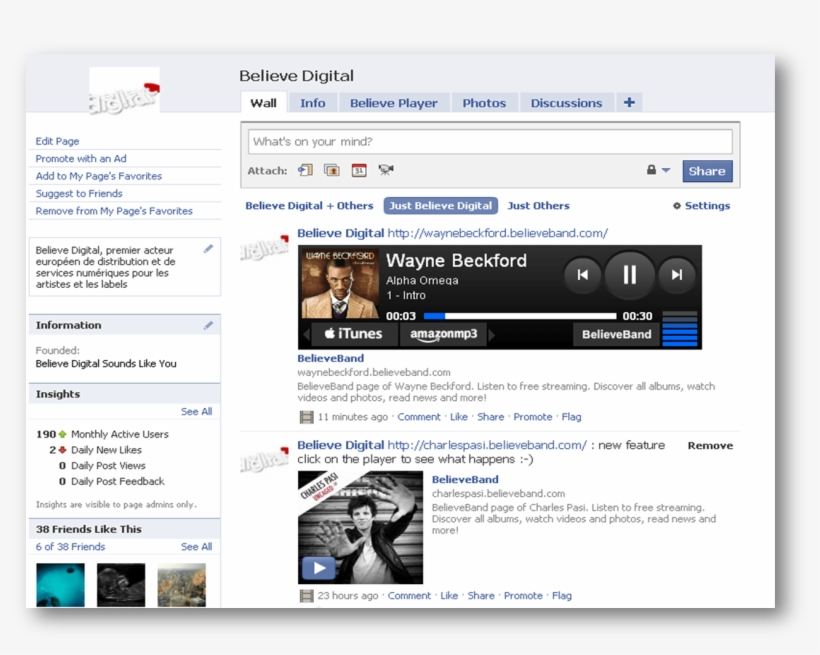Click Add to My Page's Favorites
Viewport: 820px width, 655px height.
point(99,176)
